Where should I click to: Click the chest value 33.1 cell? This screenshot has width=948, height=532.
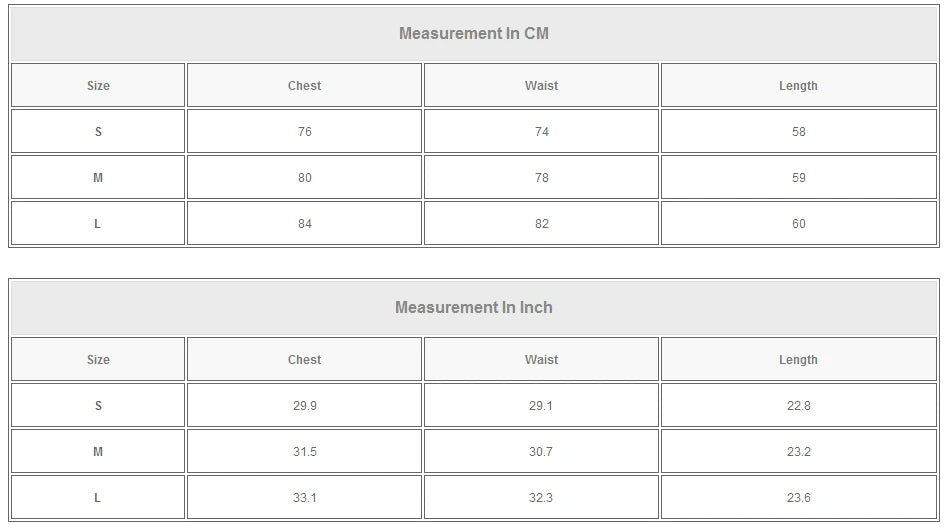pyautogui.click(x=304, y=498)
